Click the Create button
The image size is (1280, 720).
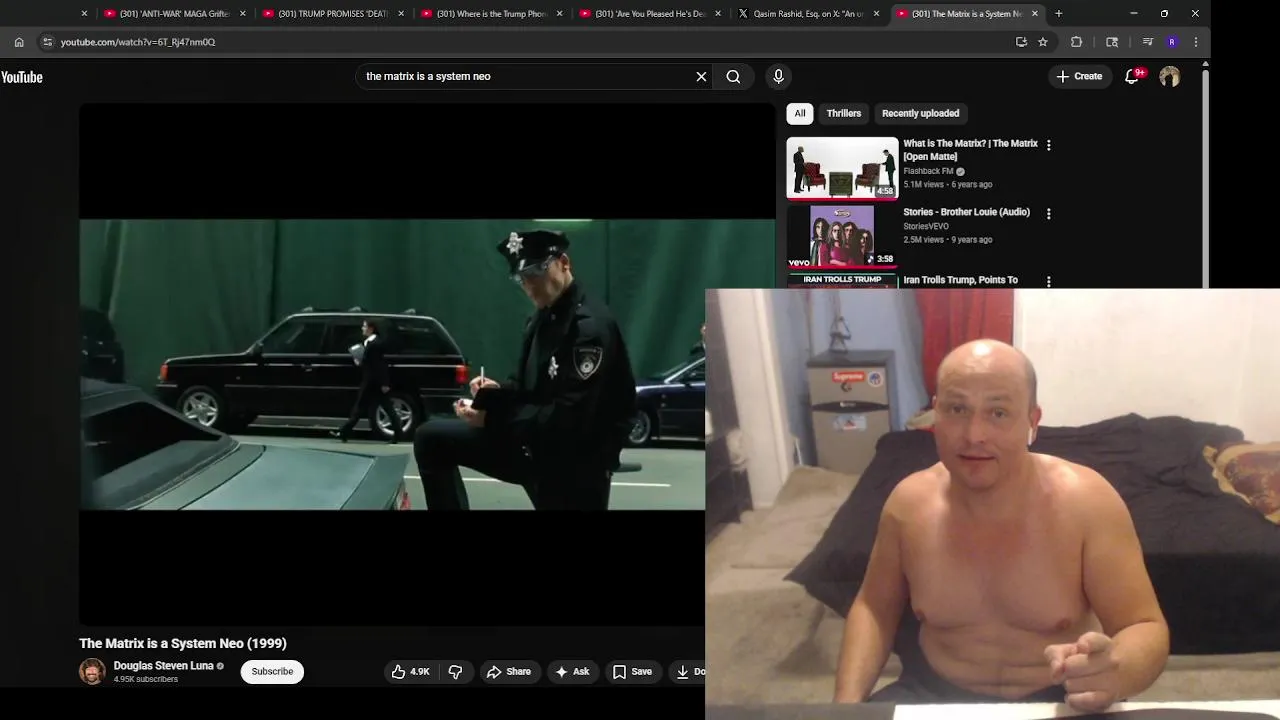click(1079, 76)
